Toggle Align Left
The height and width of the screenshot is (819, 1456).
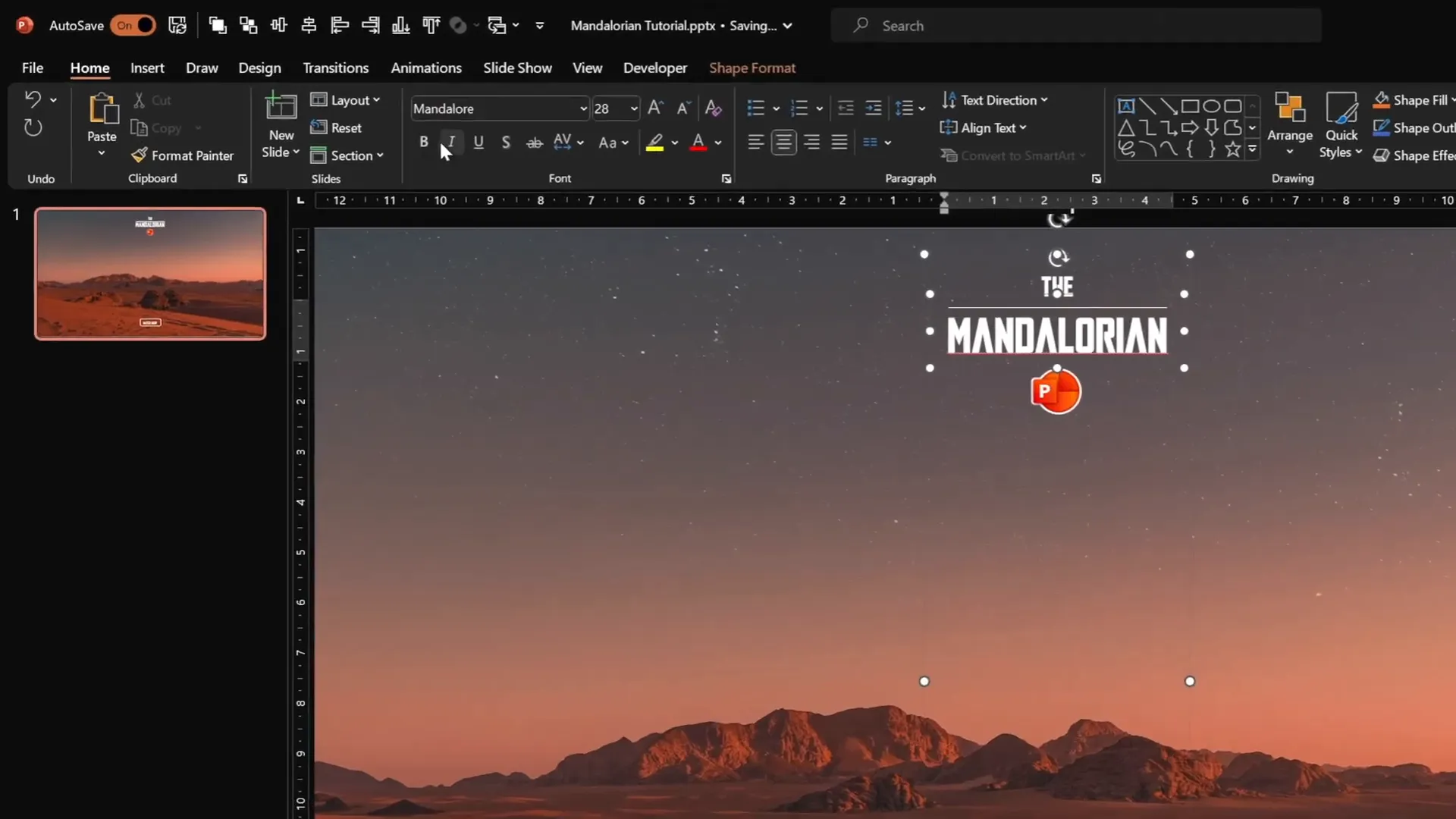[x=755, y=142]
